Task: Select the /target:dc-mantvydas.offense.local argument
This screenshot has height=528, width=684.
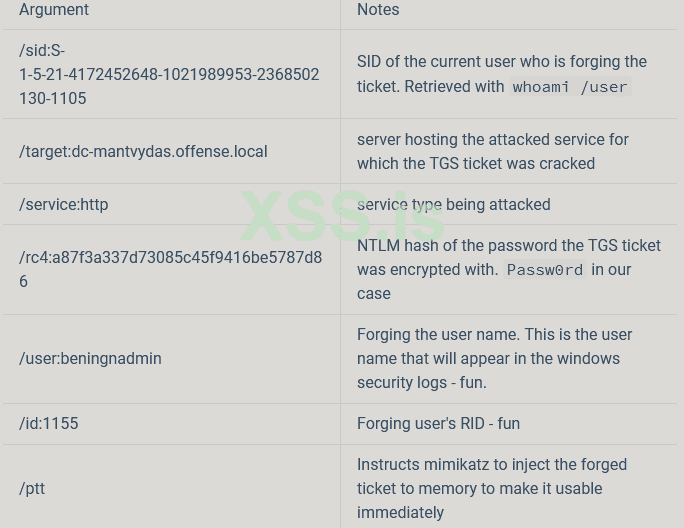Action: [x=143, y=151]
